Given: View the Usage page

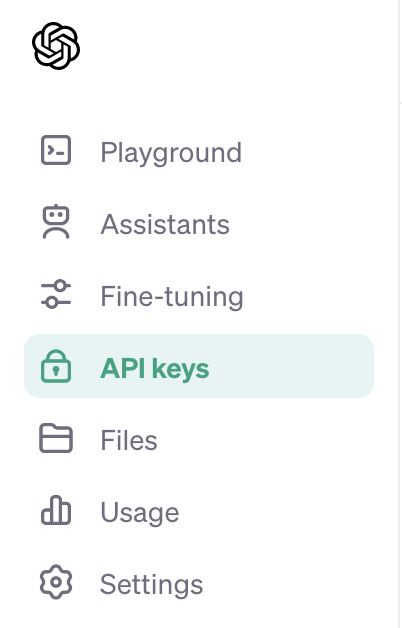Looking at the screenshot, I should click(x=140, y=513).
